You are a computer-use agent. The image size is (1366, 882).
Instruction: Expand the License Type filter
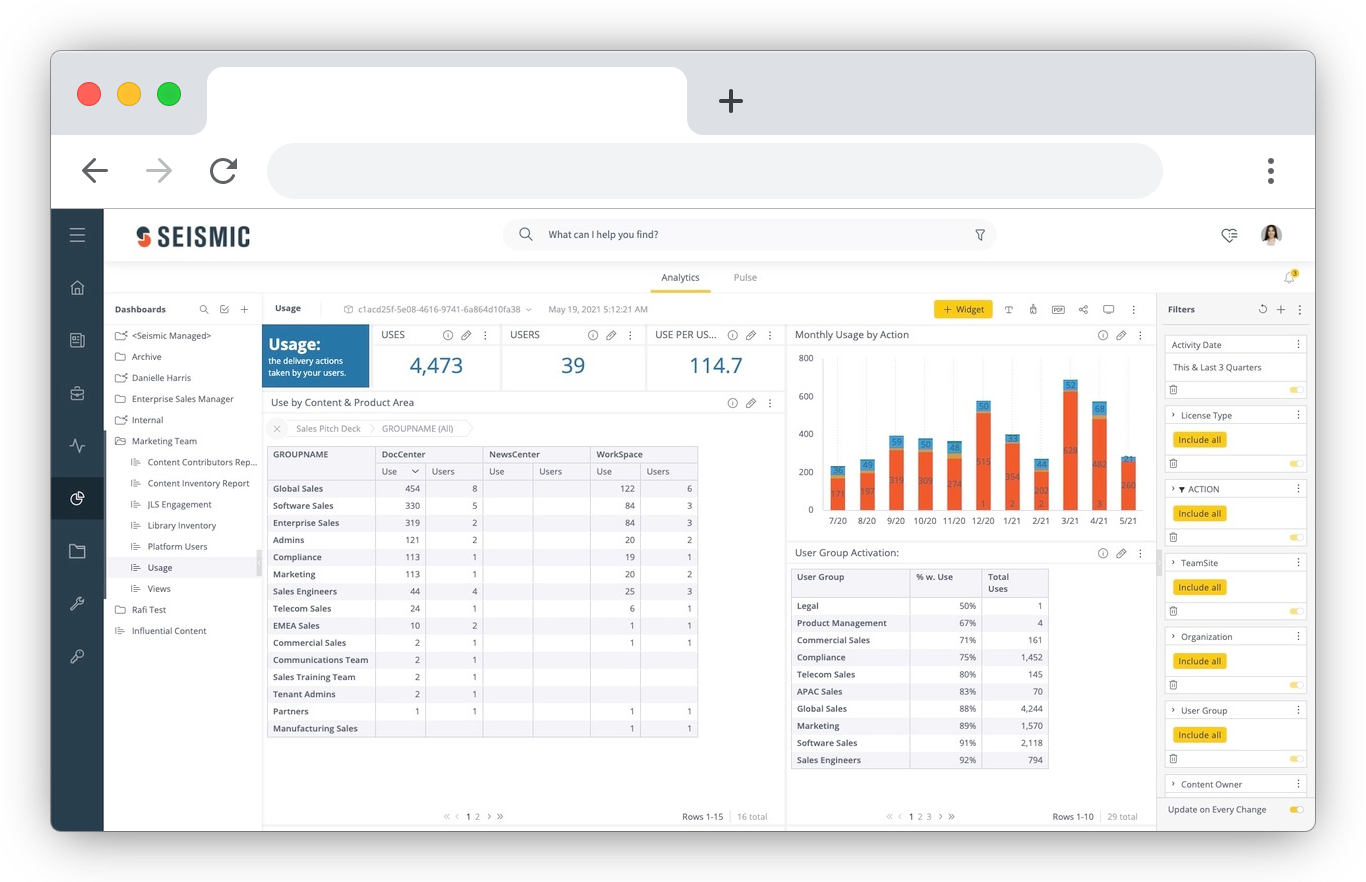[x=1173, y=415]
